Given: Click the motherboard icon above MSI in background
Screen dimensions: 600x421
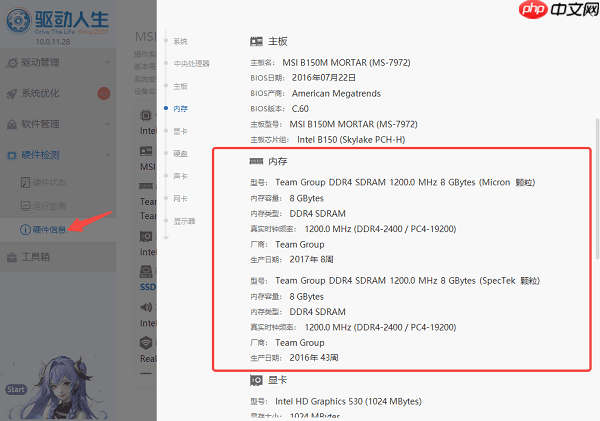Looking at the screenshot, I should click(x=146, y=151).
